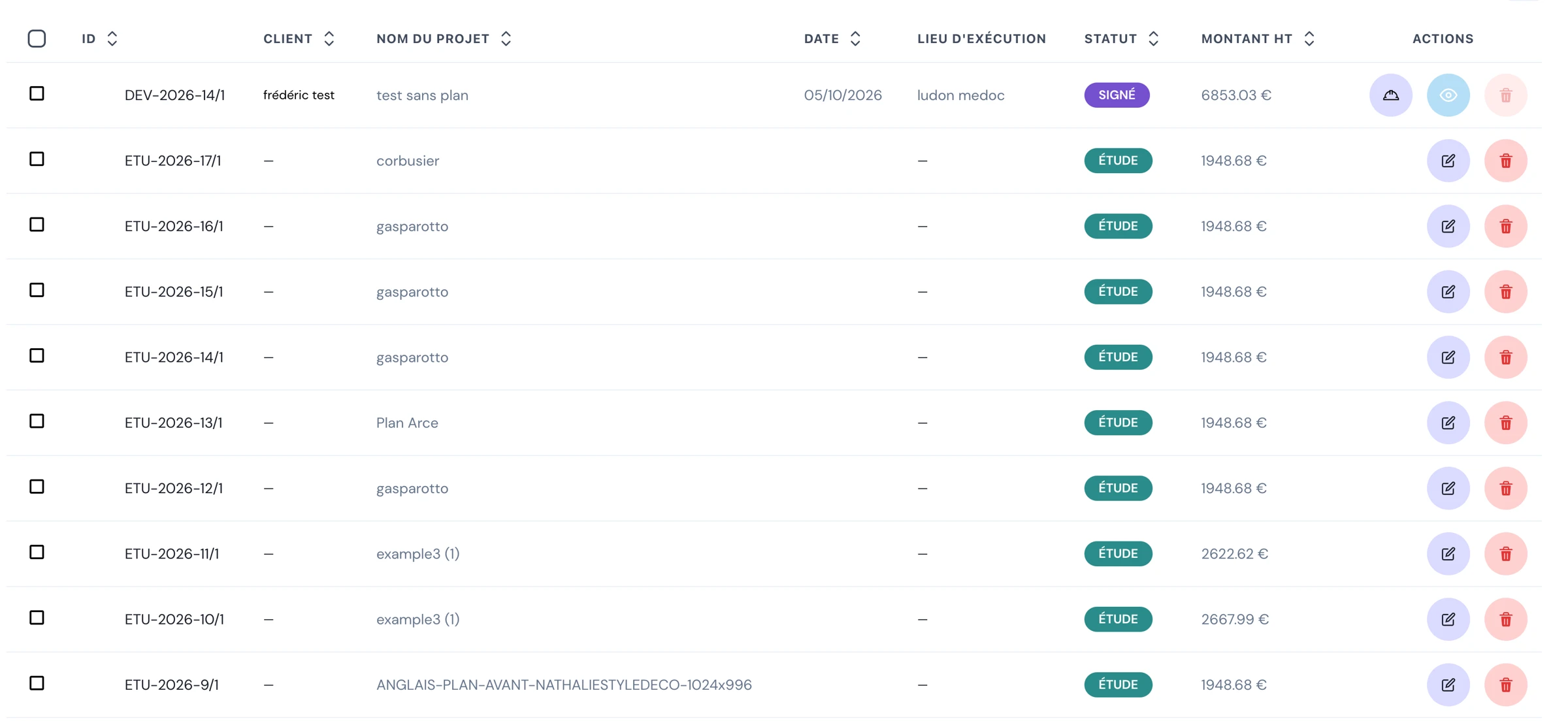Edit study ETU-2026-12/1
This screenshot has width=1568, height=727.
1448,488
